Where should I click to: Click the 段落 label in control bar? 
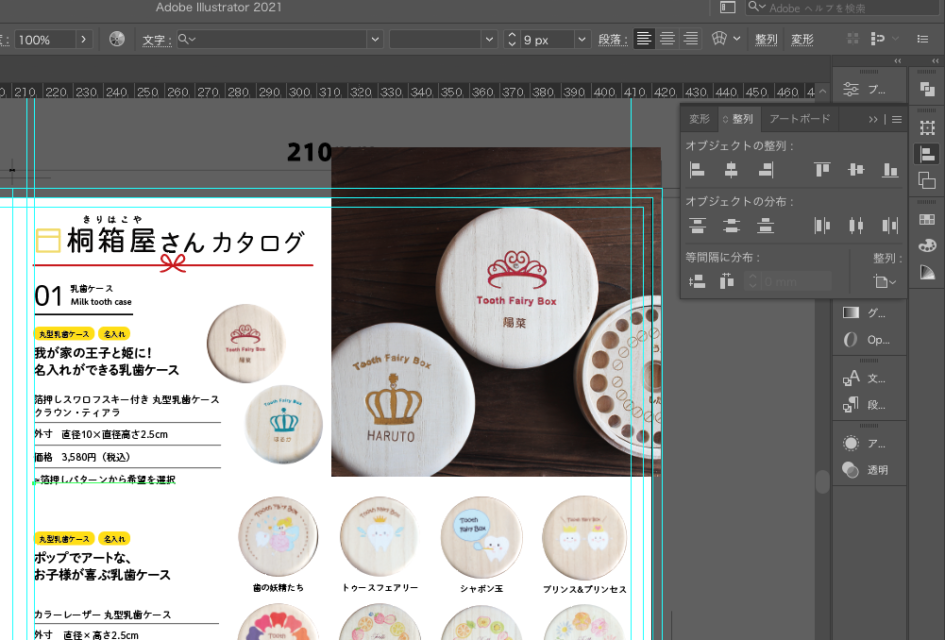(612, 40)
